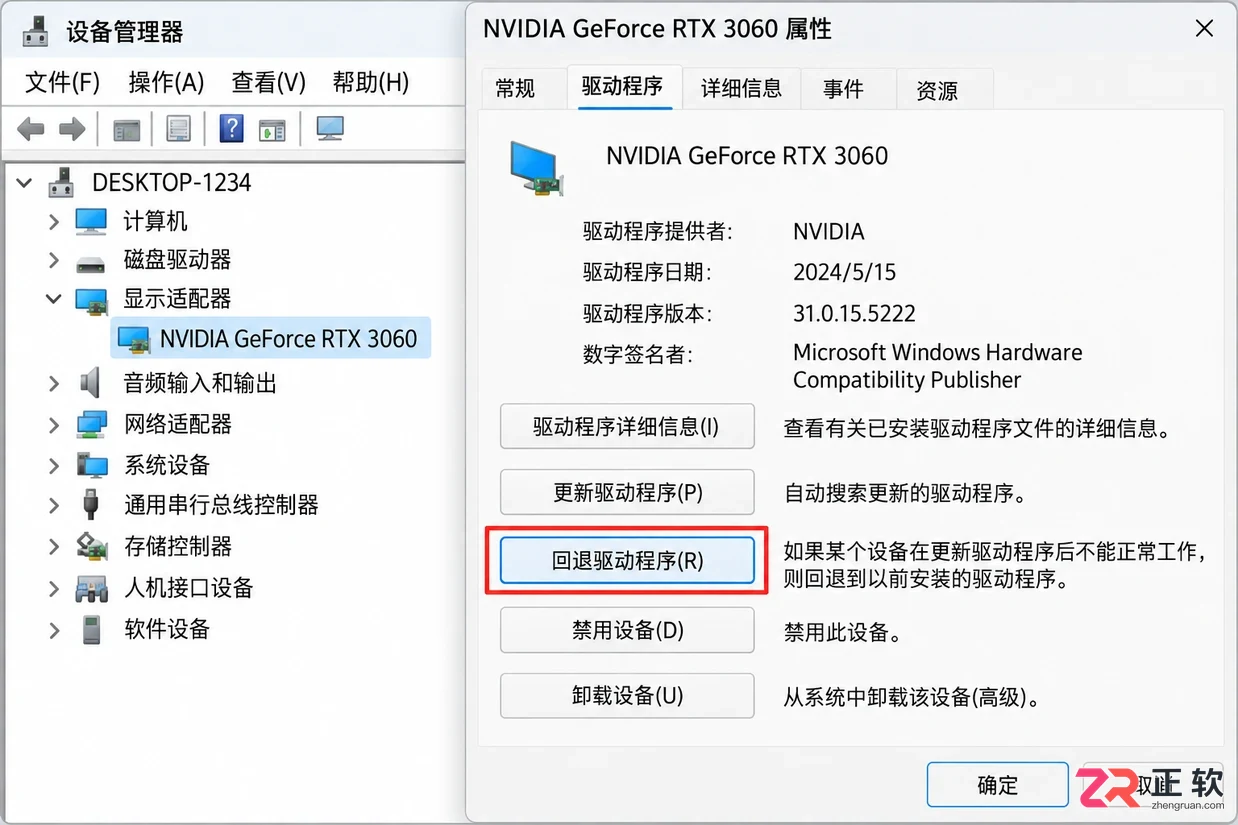Select the 人机接口设备 tree label

point(188,588)
